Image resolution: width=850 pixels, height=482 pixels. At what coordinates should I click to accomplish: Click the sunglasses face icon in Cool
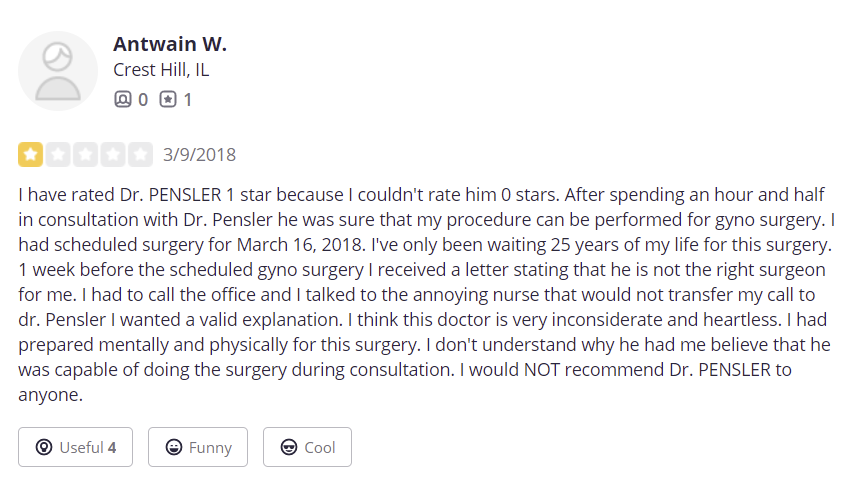coord(288,447)
